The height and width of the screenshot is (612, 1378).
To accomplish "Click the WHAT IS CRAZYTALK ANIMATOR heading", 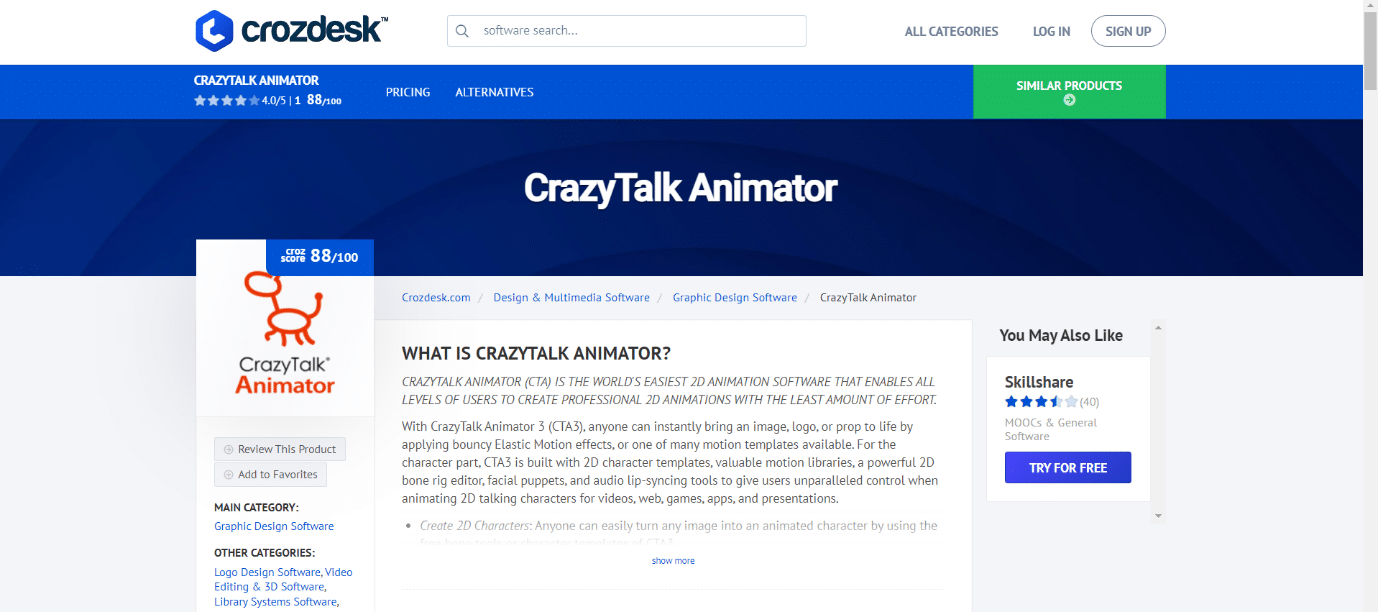I will tap(536, 354).
